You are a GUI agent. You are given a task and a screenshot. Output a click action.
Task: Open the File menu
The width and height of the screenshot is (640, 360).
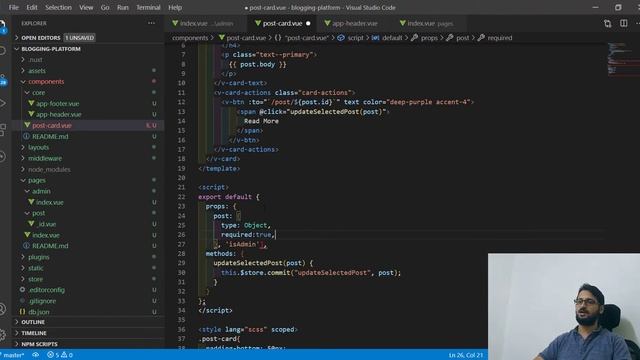pos(13,7)
